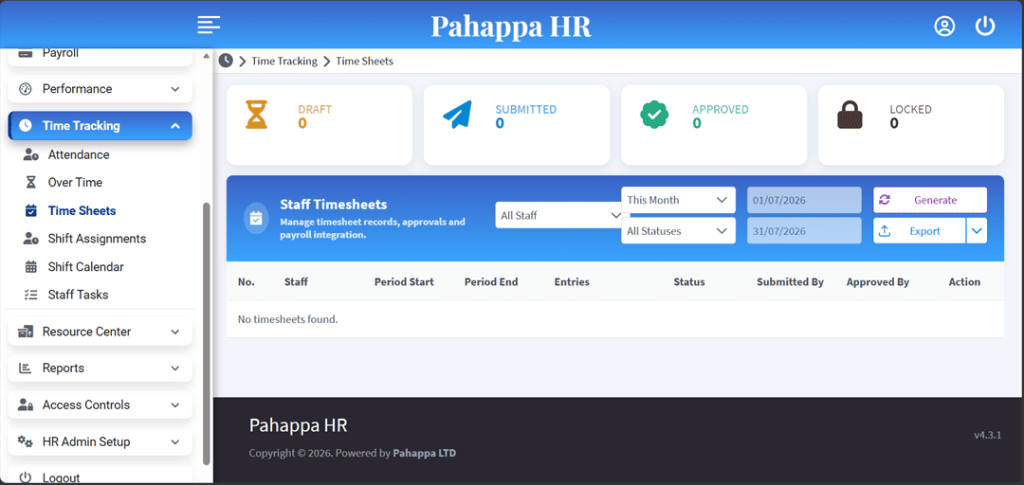Viewport: 1024px width, 485px height.
Task: Click the end date field 31/07/2026
Action: coord(804,230)
